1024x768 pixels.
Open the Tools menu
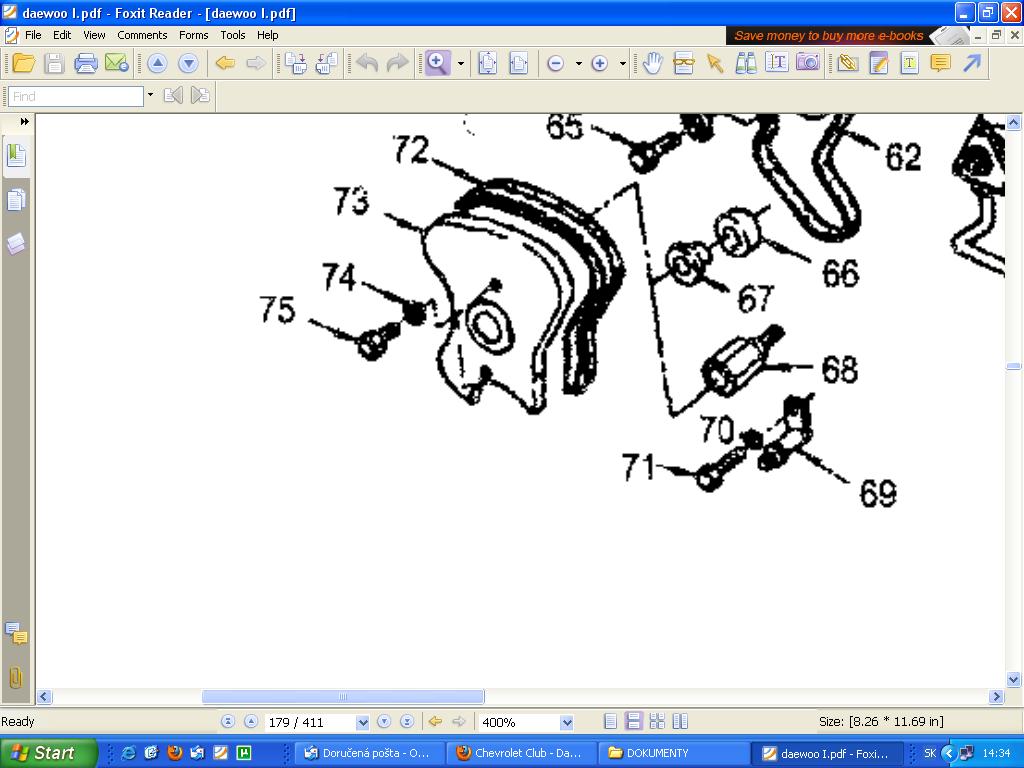(232, 35)
